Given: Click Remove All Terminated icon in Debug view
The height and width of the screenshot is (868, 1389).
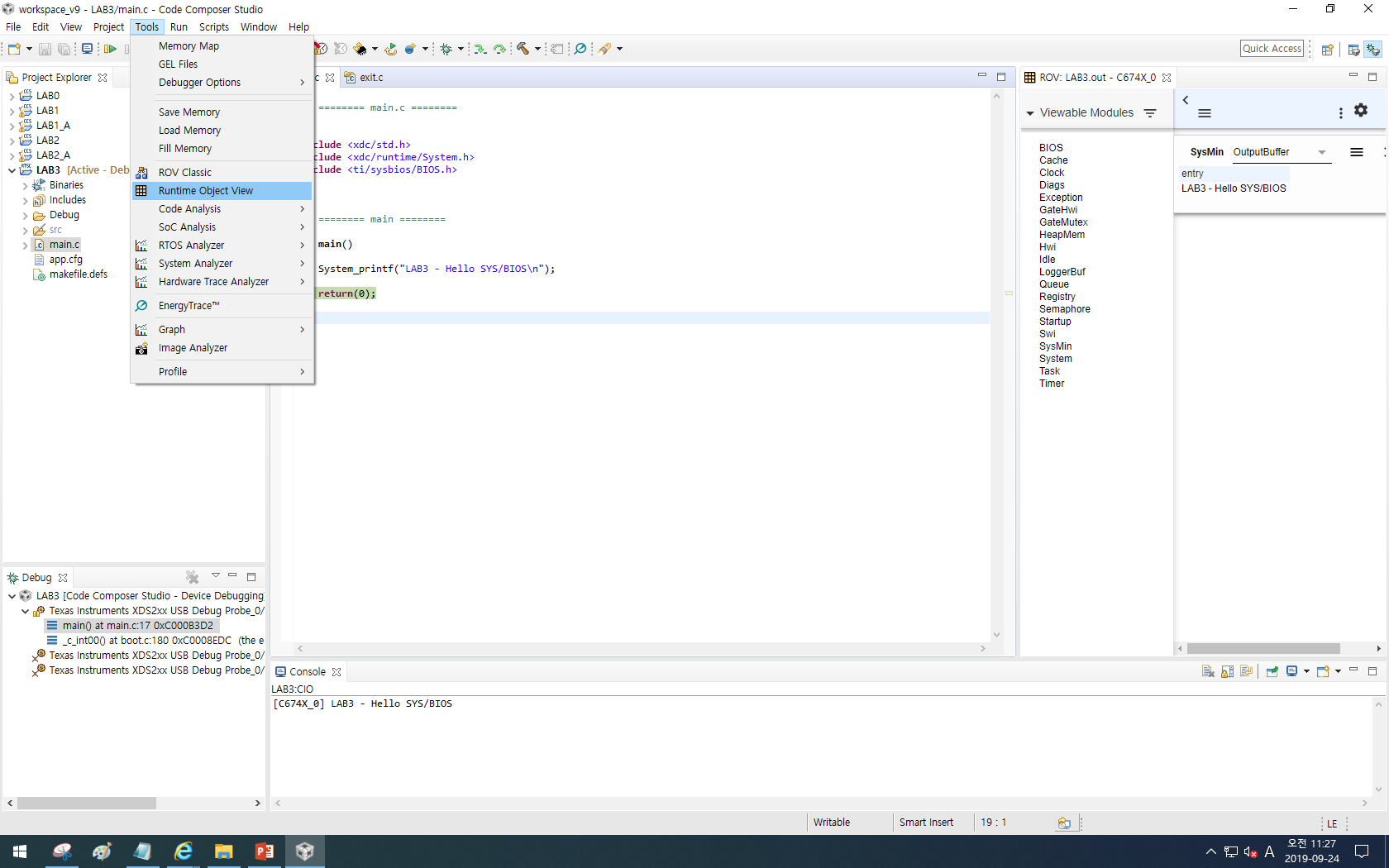Looking at the screenshot, I should coord(192,577).
